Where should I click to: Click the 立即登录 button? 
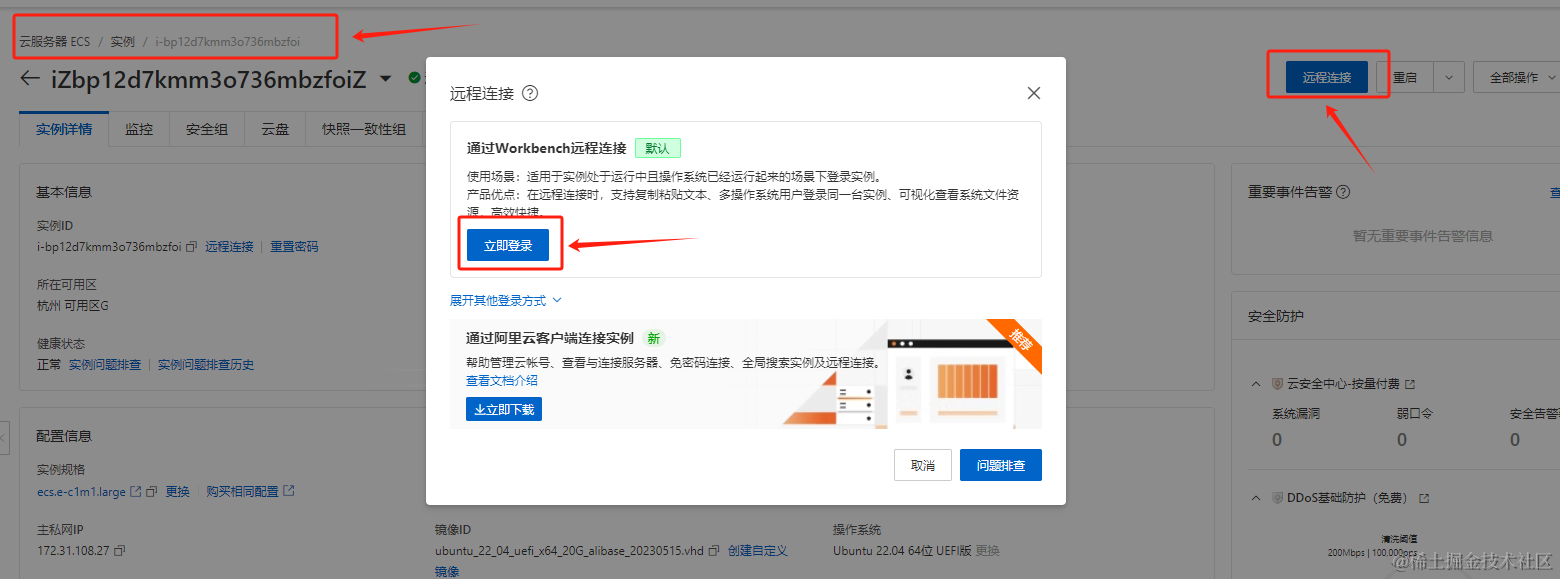point(508,245)
